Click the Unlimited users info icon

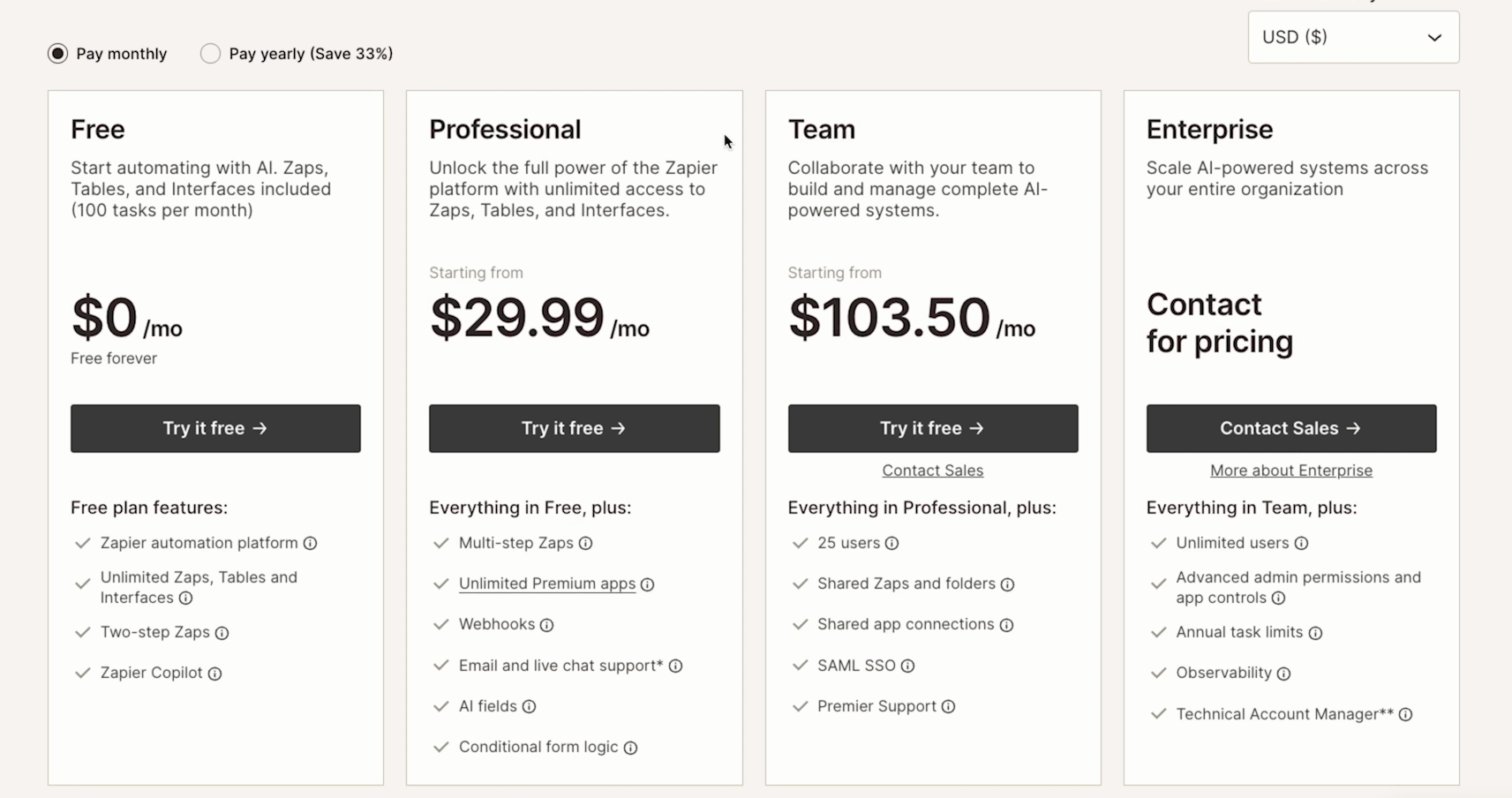(x=1304, y=543)
